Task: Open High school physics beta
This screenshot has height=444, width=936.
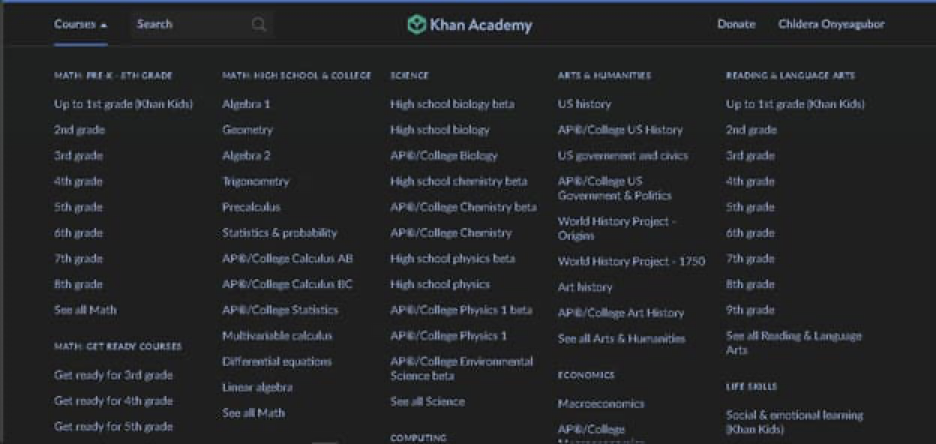Action: point(452,258)
